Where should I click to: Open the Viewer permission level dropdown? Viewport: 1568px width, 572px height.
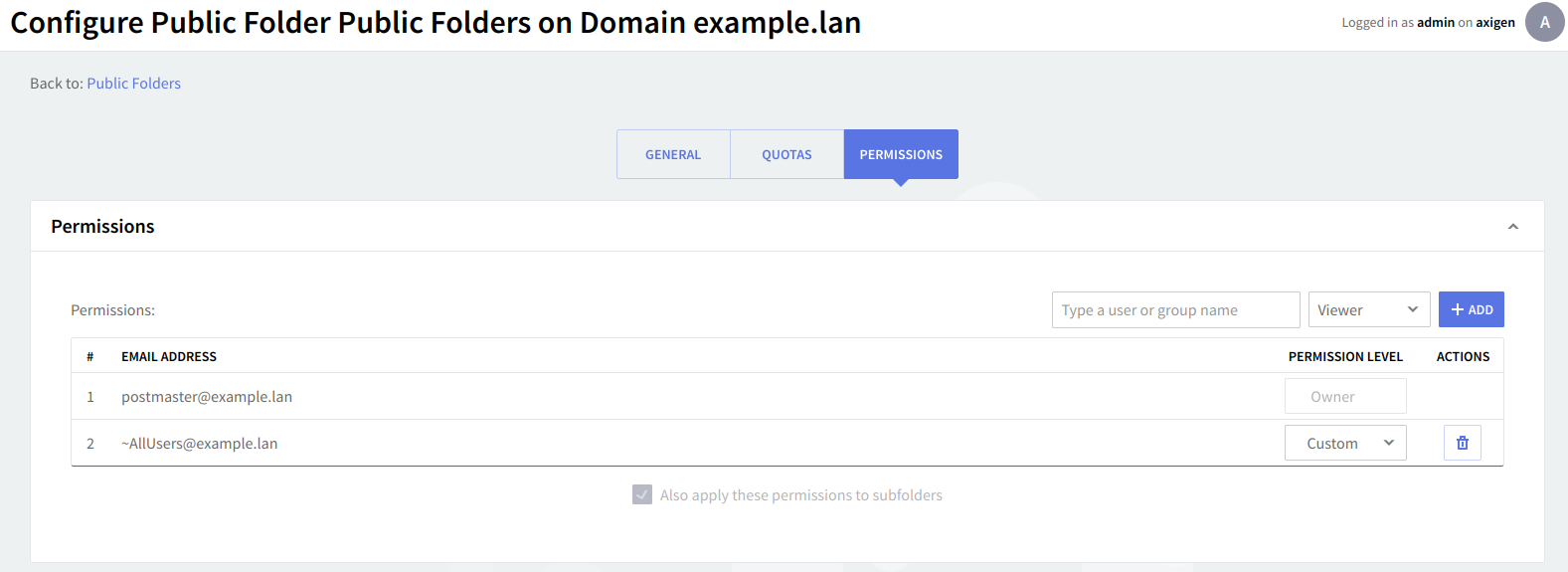click(1368, 309)
